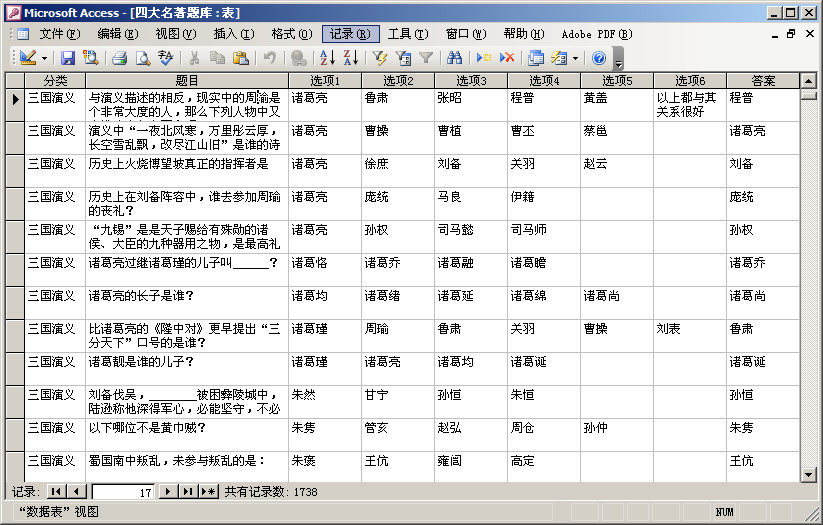The width and height of the screenshot is (823, 525).
Task: Open the 窗口(W) menu
Action: click(x=466, y=34)
